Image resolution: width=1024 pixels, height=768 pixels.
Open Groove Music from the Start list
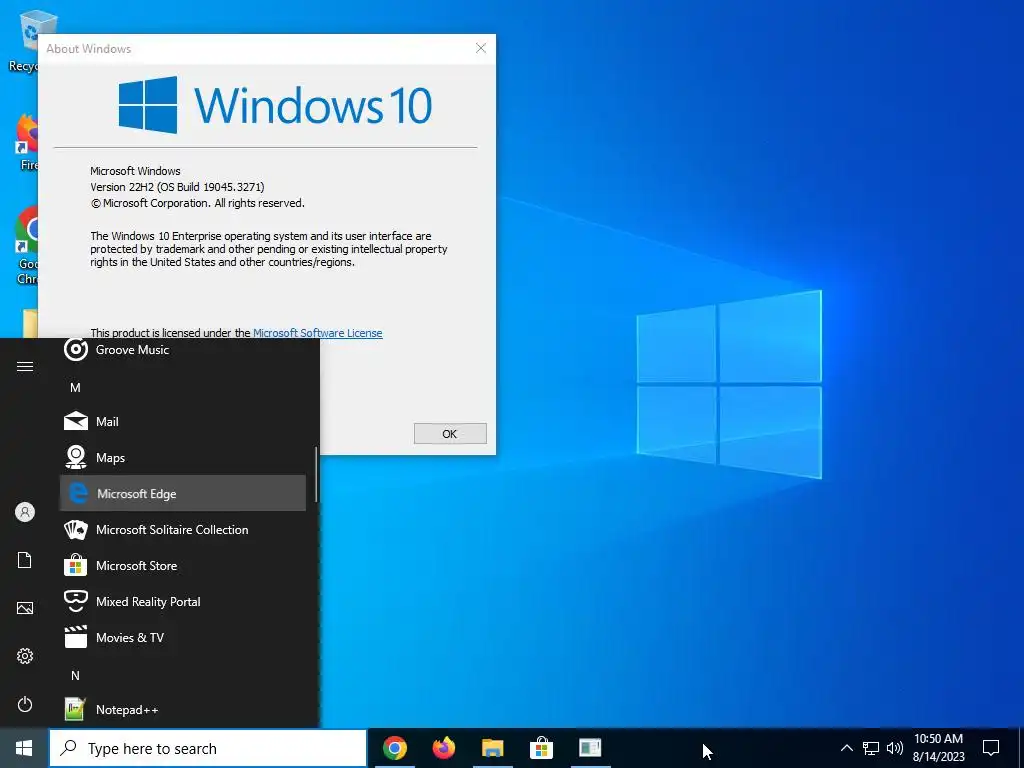(183, 350)
